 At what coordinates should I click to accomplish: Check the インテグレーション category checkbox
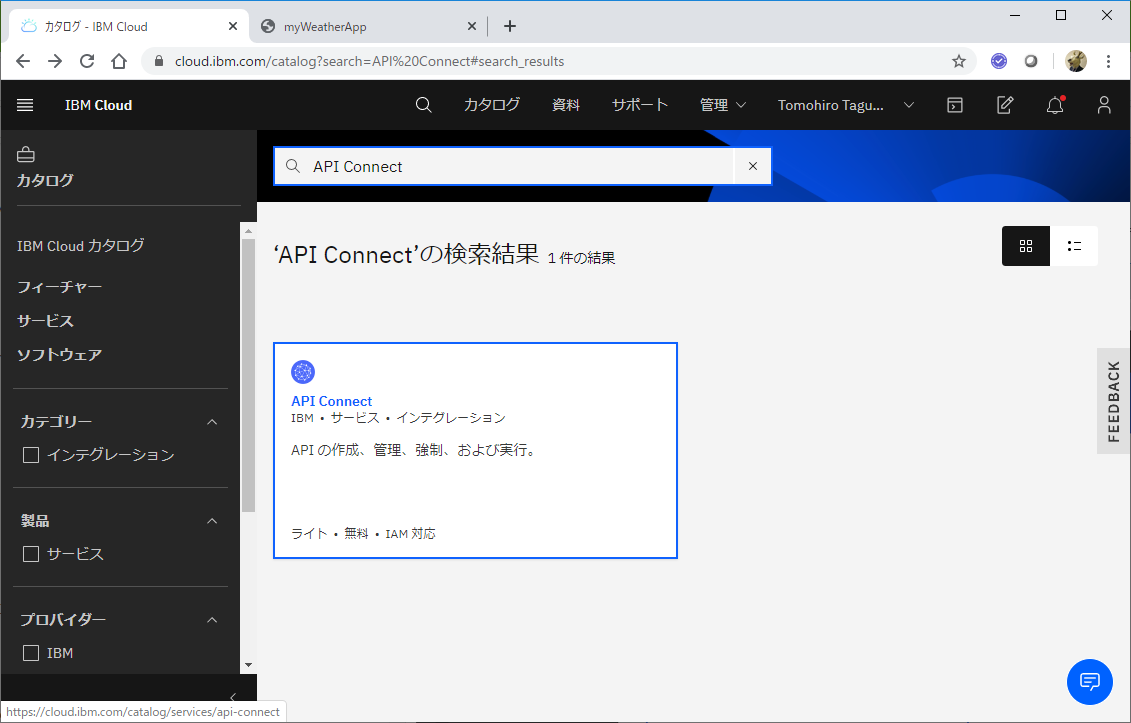[31, 455]
